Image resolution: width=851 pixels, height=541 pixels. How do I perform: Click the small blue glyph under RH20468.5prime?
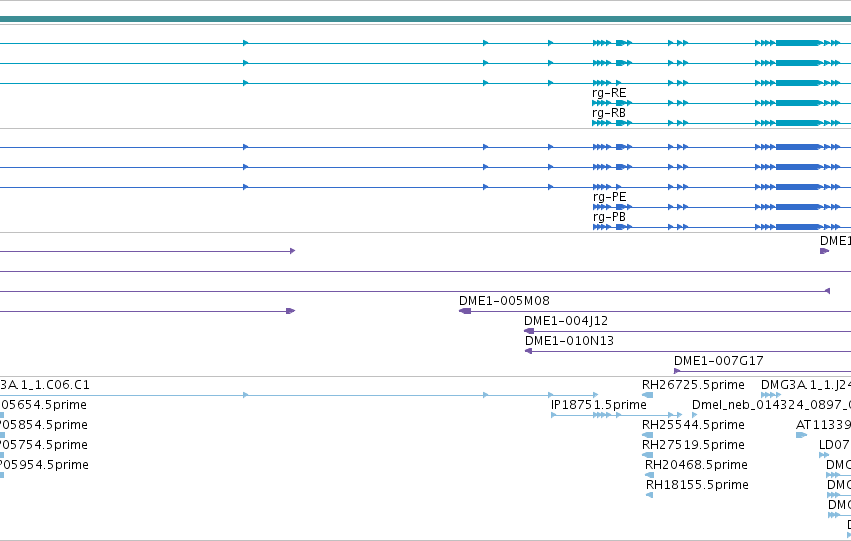point(650,475)
